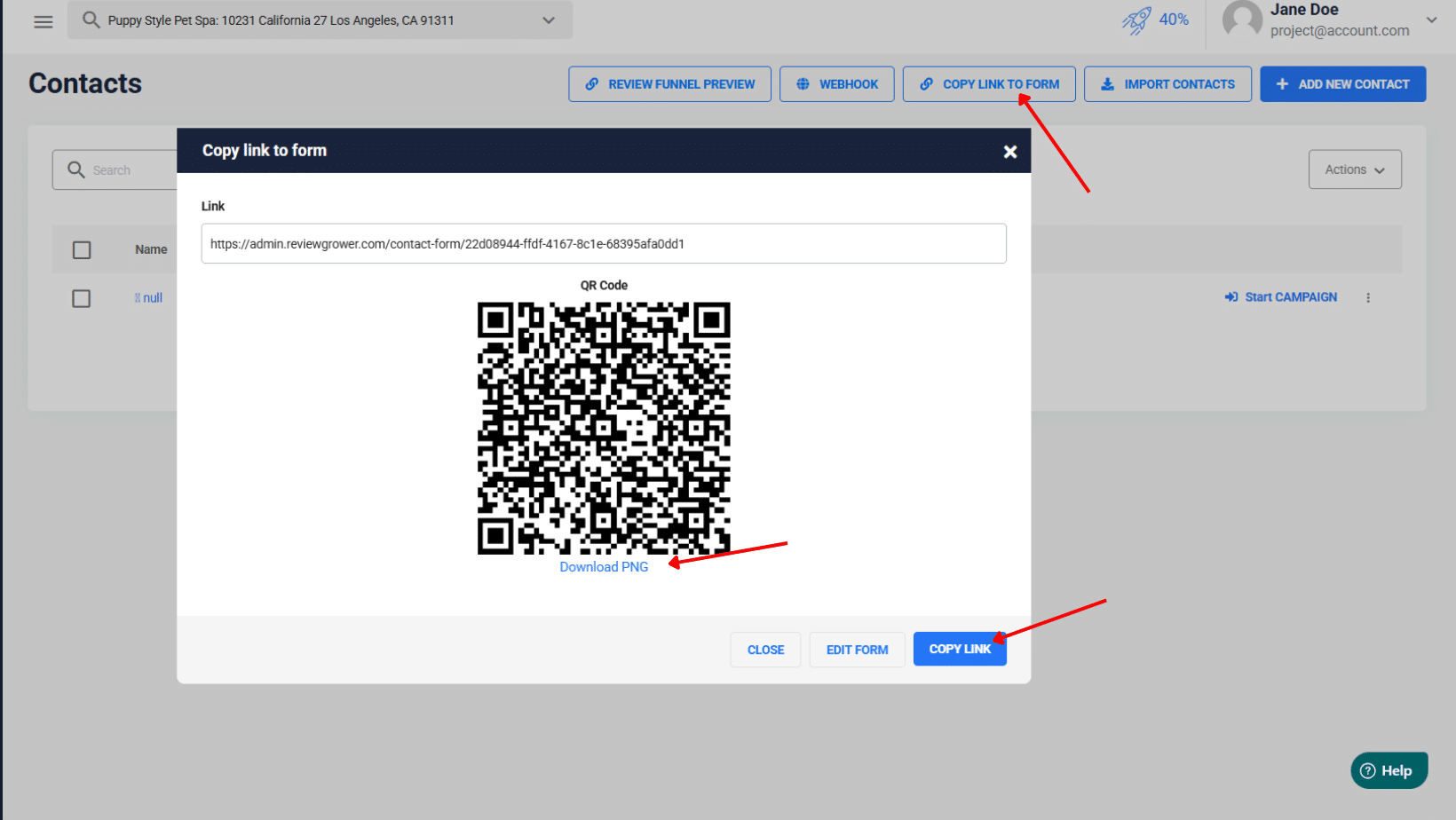Viewport: 1456px width, 820px height.
Task: Sort by Name column header
Action: pos(151,249)
